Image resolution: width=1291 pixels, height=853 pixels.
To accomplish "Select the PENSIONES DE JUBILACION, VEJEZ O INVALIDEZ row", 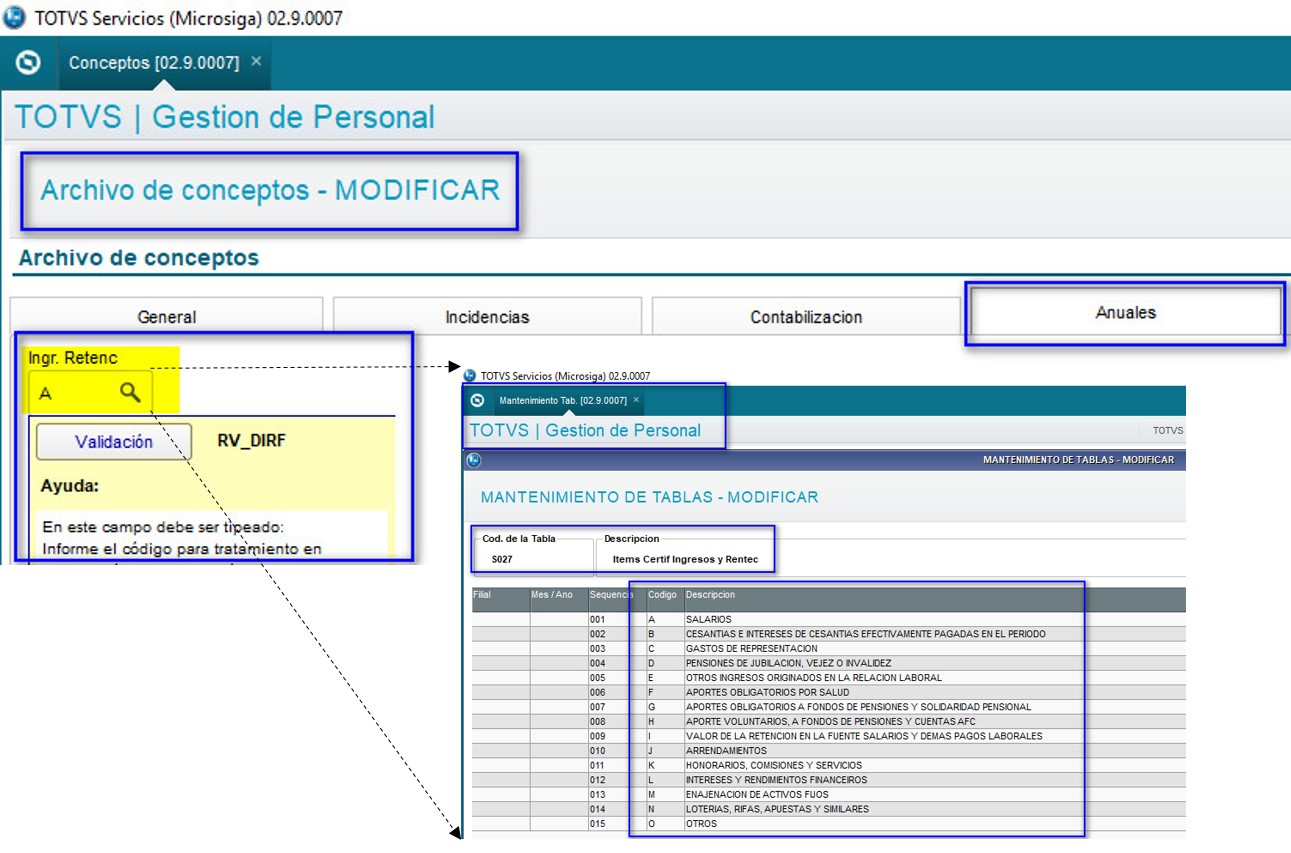I will pos(829,663).
